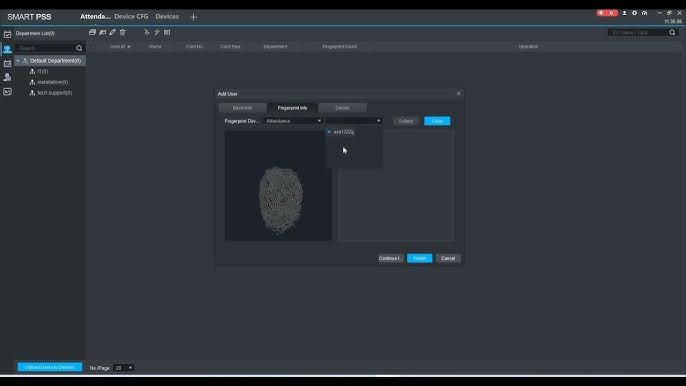
Task: Open the schedule calendar sidebar icon below users
Action: (x=7, y=63)
